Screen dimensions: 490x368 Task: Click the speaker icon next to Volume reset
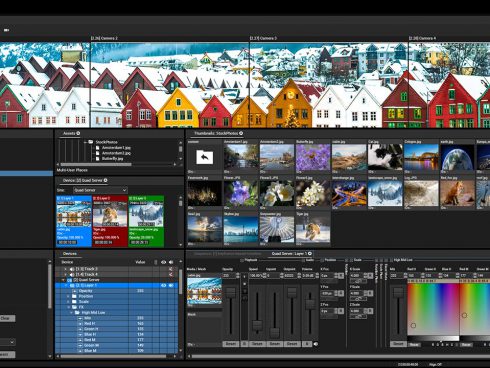[316, 344]
